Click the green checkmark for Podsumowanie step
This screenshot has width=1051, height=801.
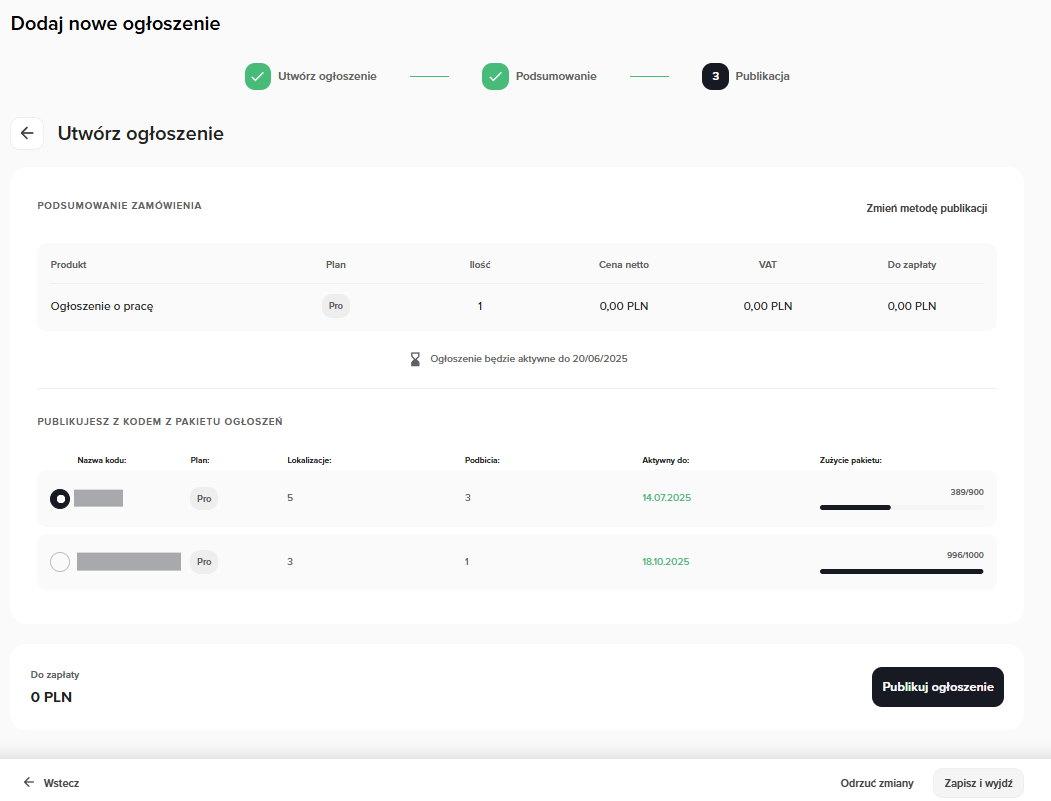tap(495, 76)
